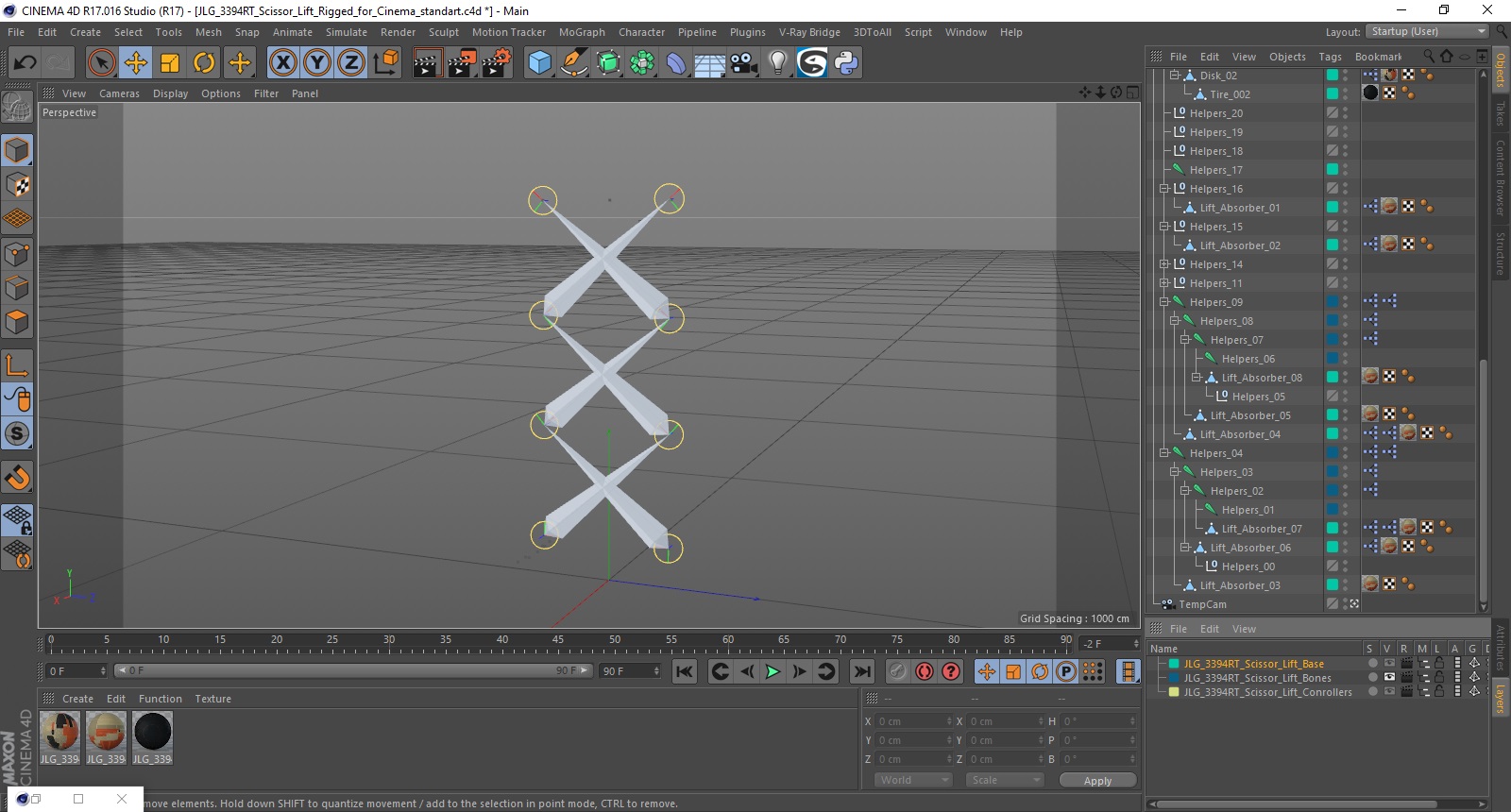Go to end of animation
This screenshot has width=1511, height=812.
coord(861,671)
